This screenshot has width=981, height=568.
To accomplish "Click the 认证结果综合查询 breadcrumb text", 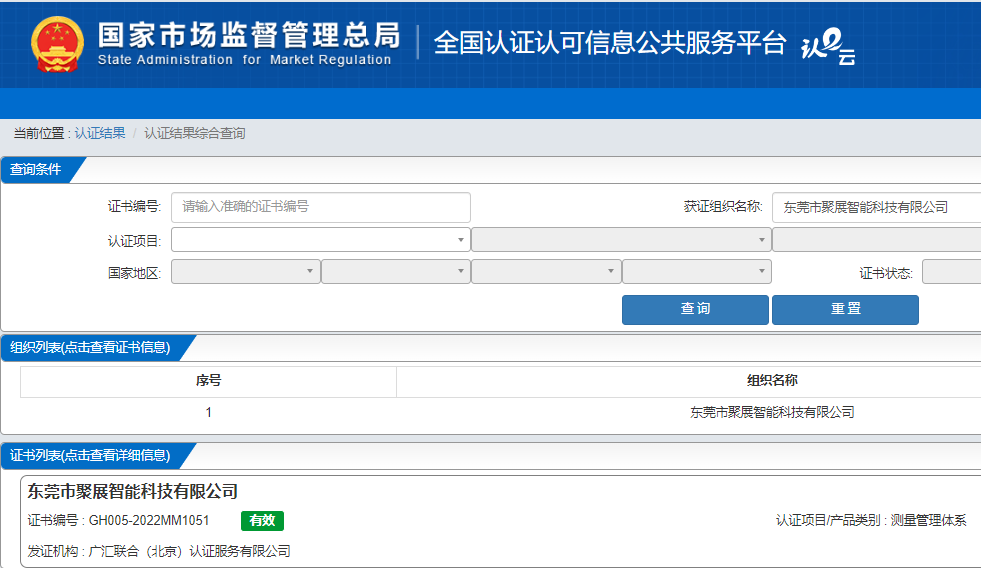I will point(195,133).
